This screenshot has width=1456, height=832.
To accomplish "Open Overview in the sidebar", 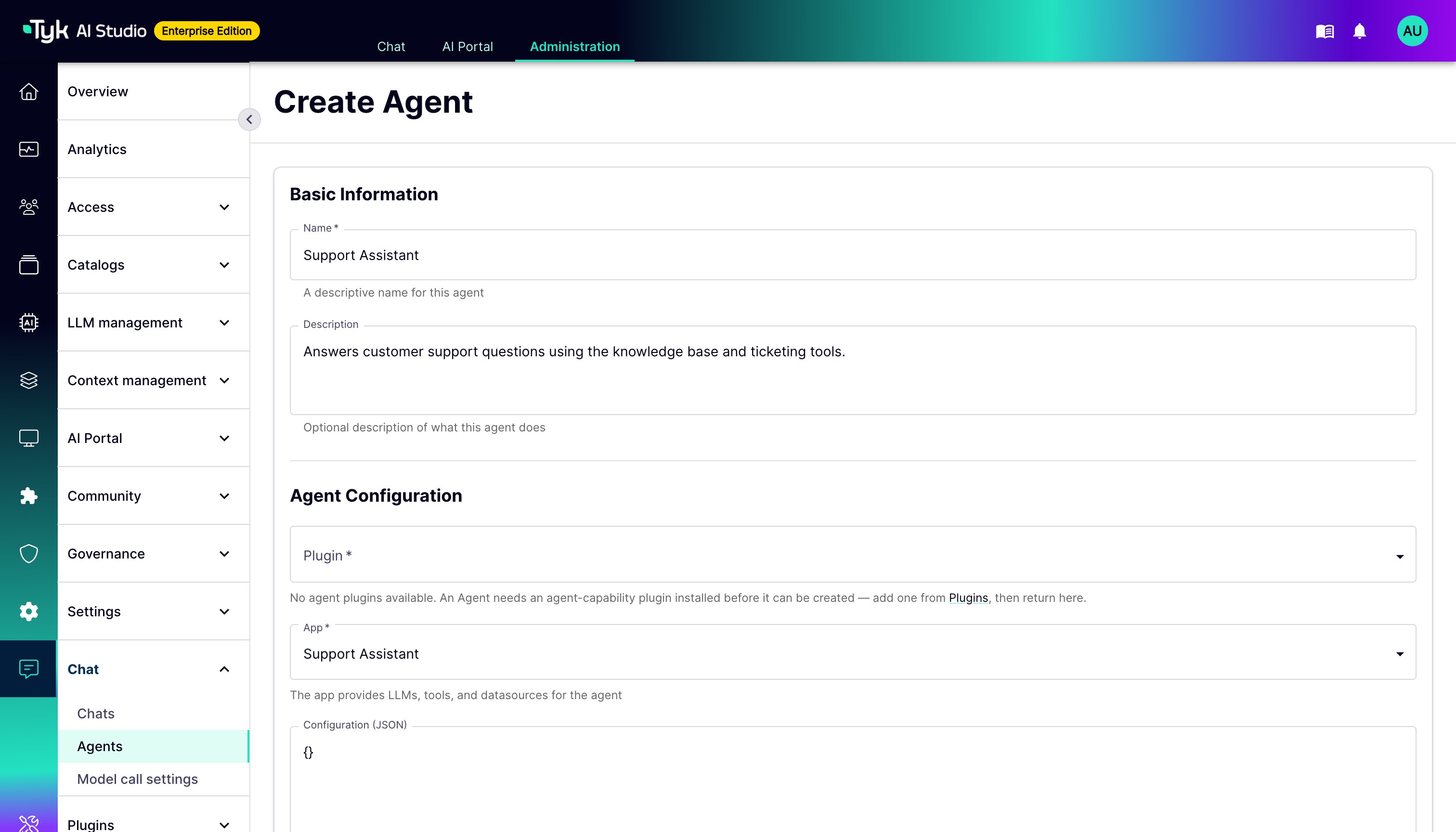I will point(153,91).
